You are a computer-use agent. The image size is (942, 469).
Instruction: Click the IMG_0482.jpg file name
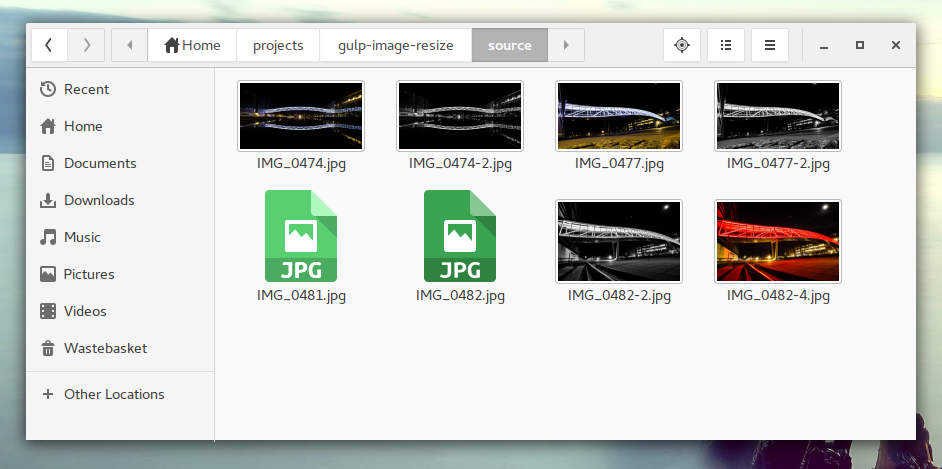point(460,295)
